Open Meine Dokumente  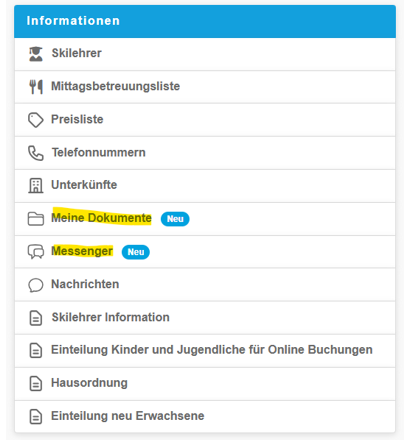pyautogui.click(x=205, y=219)
